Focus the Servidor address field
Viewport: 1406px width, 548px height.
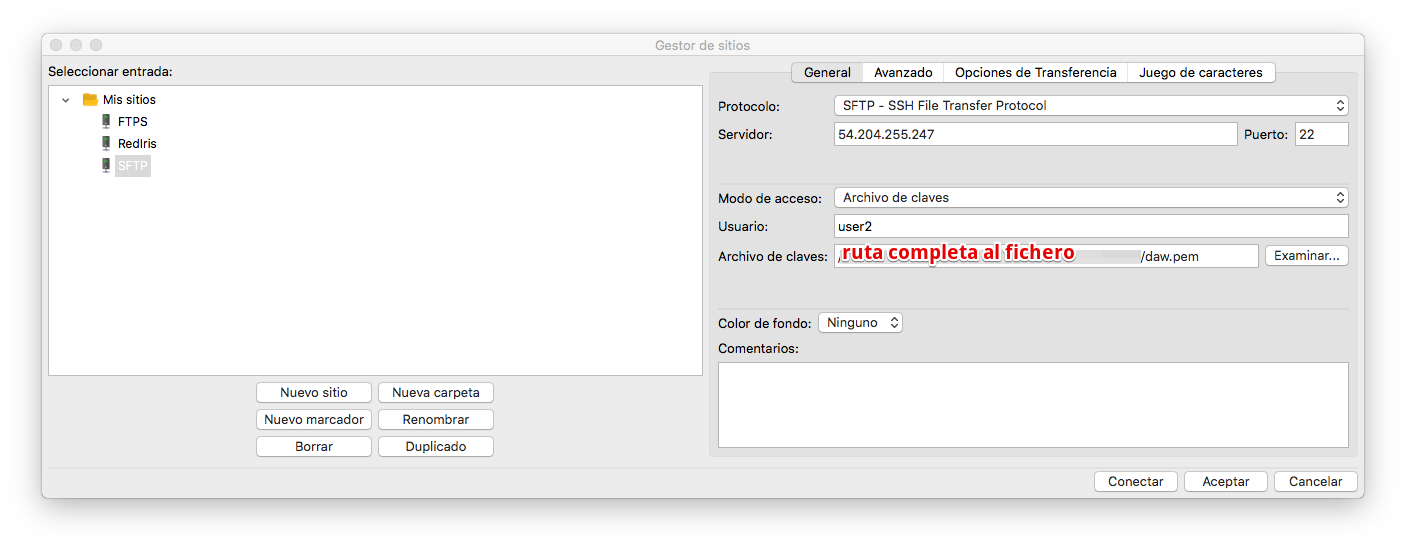point(1035,134)
